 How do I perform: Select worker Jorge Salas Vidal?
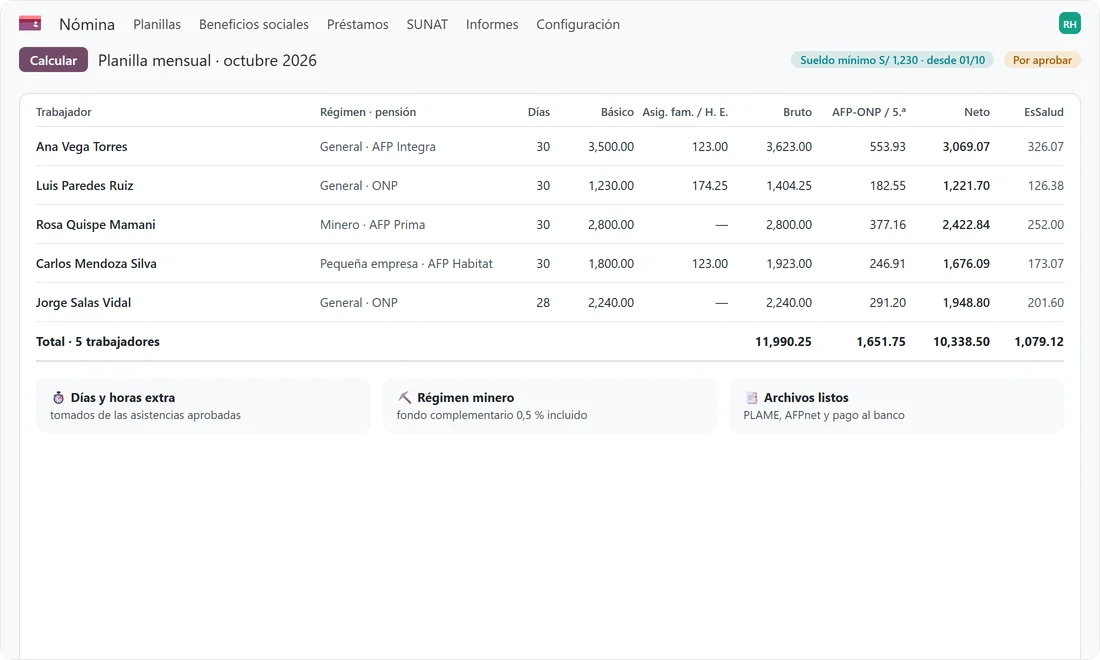[83, 303]
